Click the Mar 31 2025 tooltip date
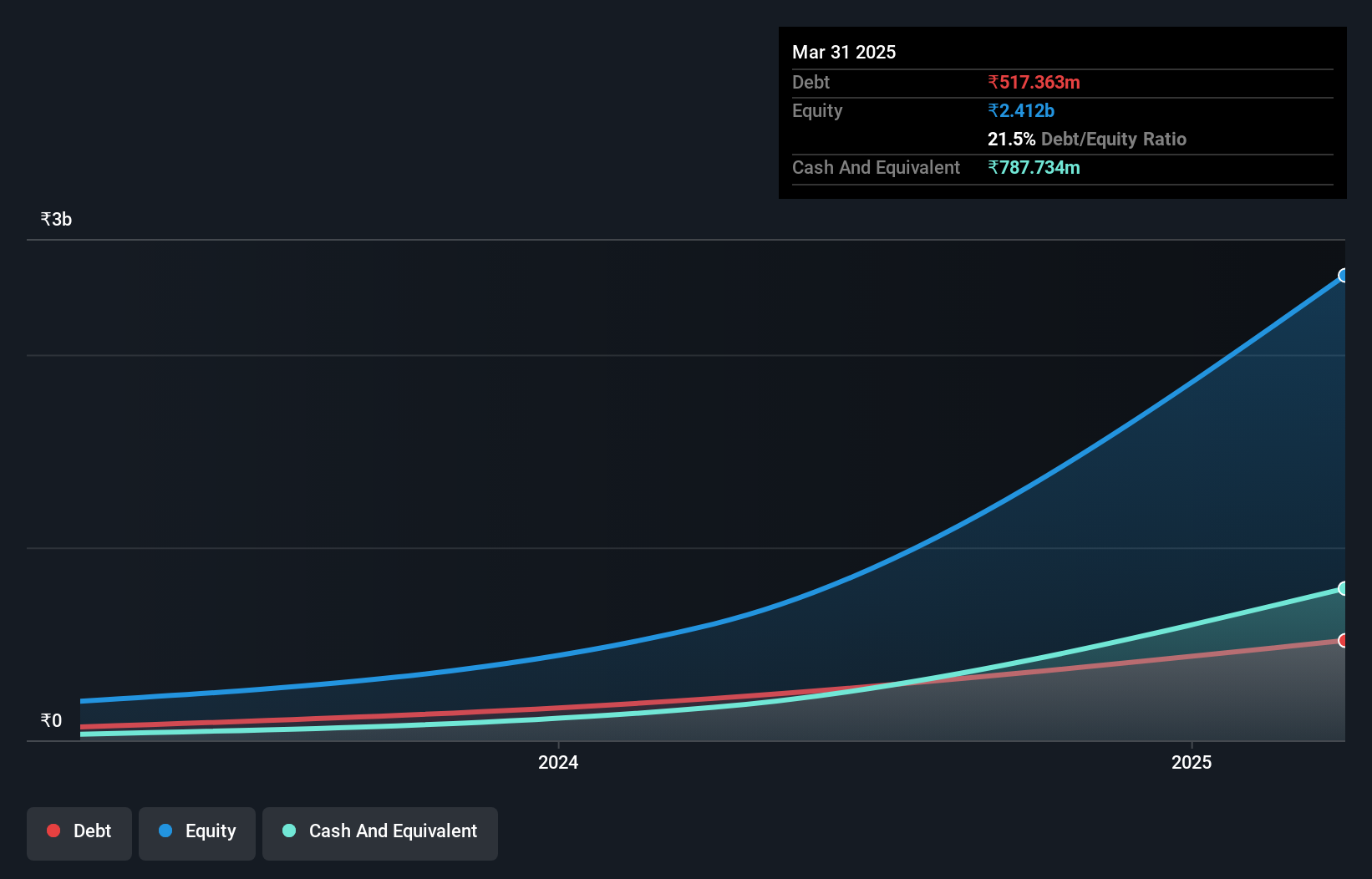1372x879 pixels. tap(844, 52)
